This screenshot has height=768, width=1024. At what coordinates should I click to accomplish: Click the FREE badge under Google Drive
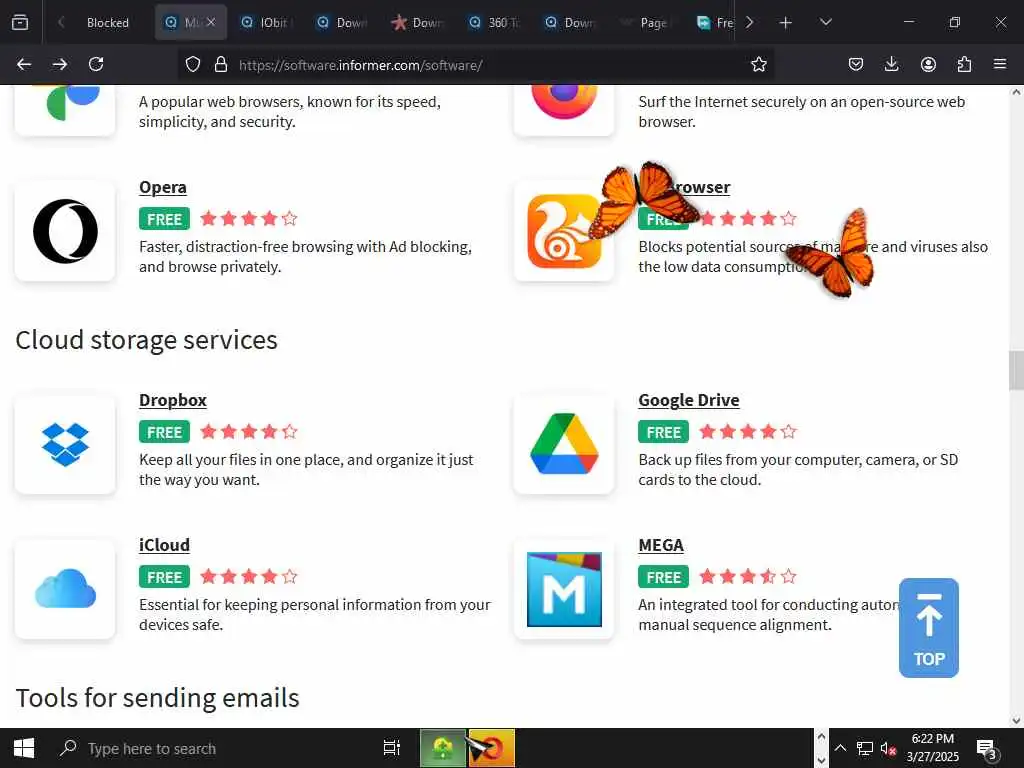coord(664,432)
